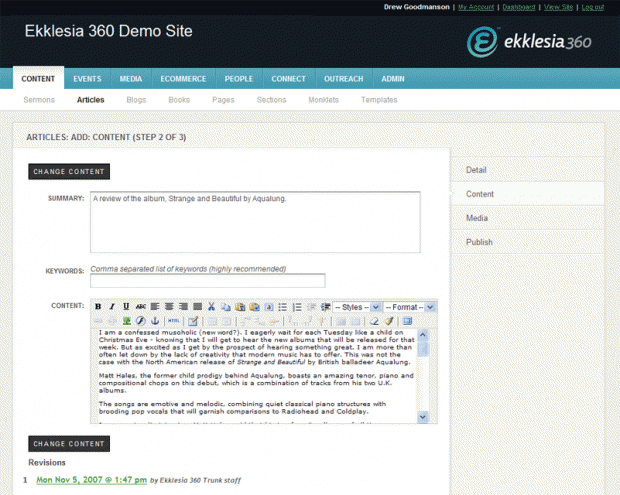This screenshot has height=495, width=620.
Task: Toggle italic formatting in content editor
Action: 112,307
